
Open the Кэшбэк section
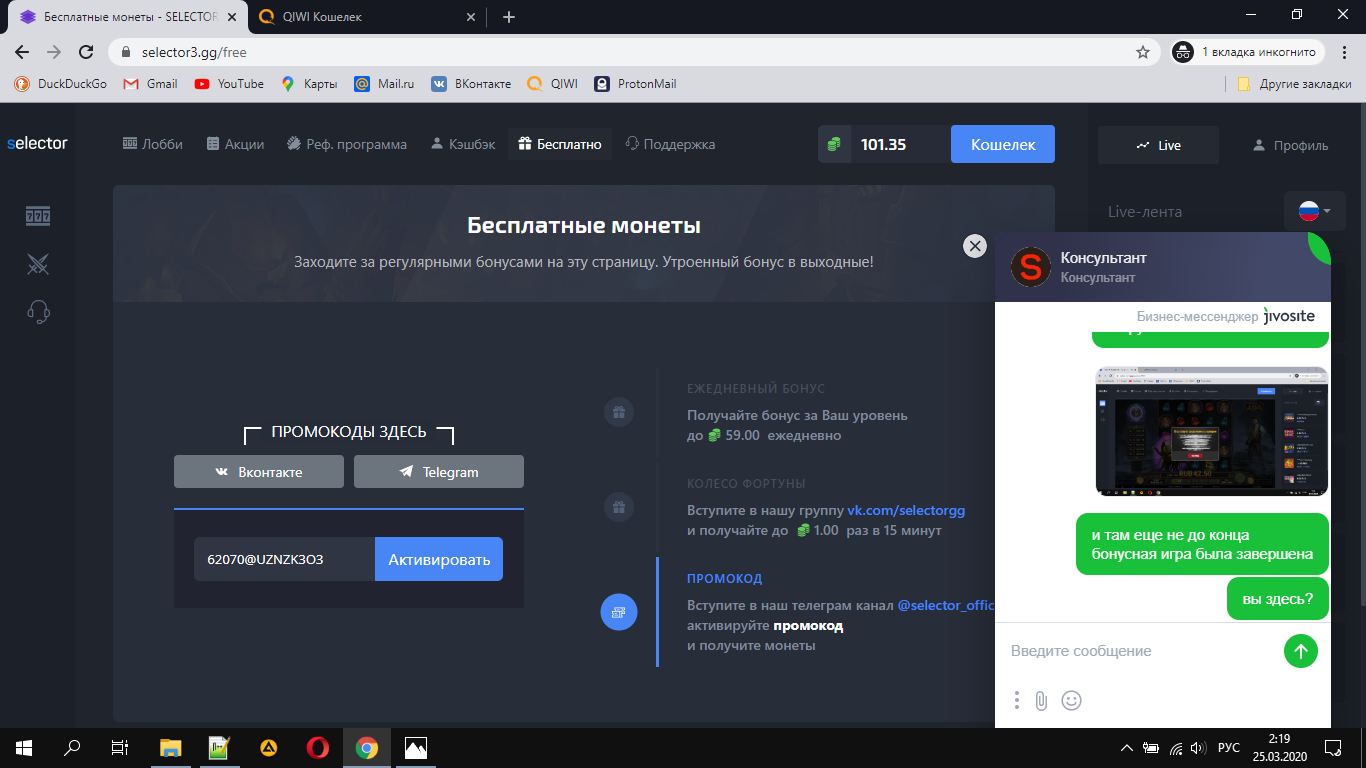(x=463, y=144)
